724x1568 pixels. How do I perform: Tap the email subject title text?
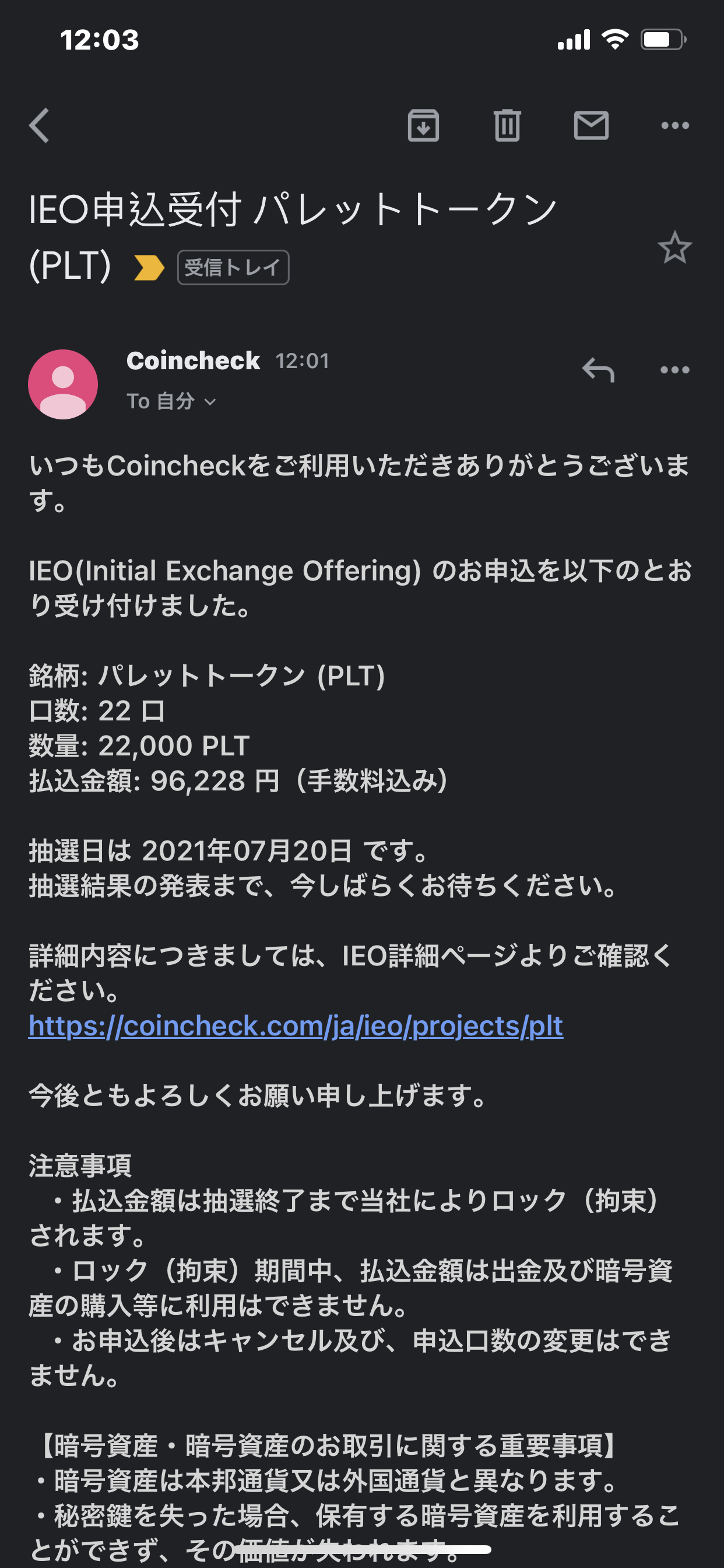[292, 211]
